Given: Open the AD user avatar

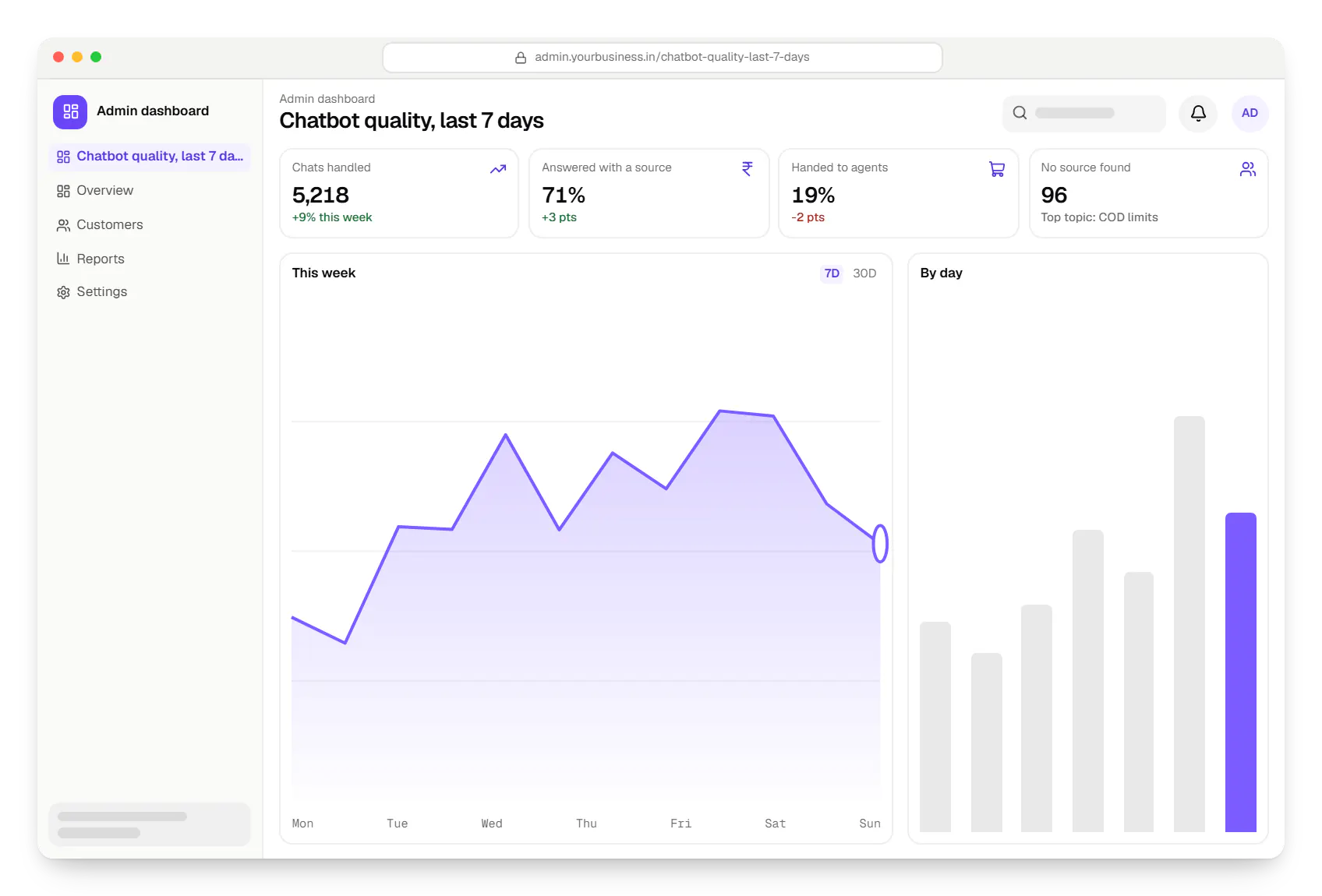Looking at the screenshot, I should (x=1250, y=113).
